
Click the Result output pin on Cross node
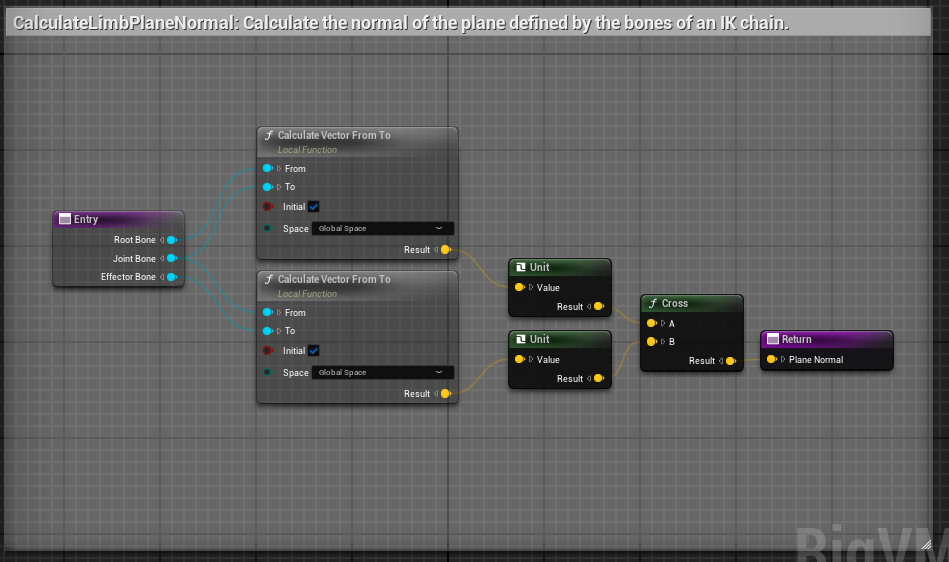731,361
